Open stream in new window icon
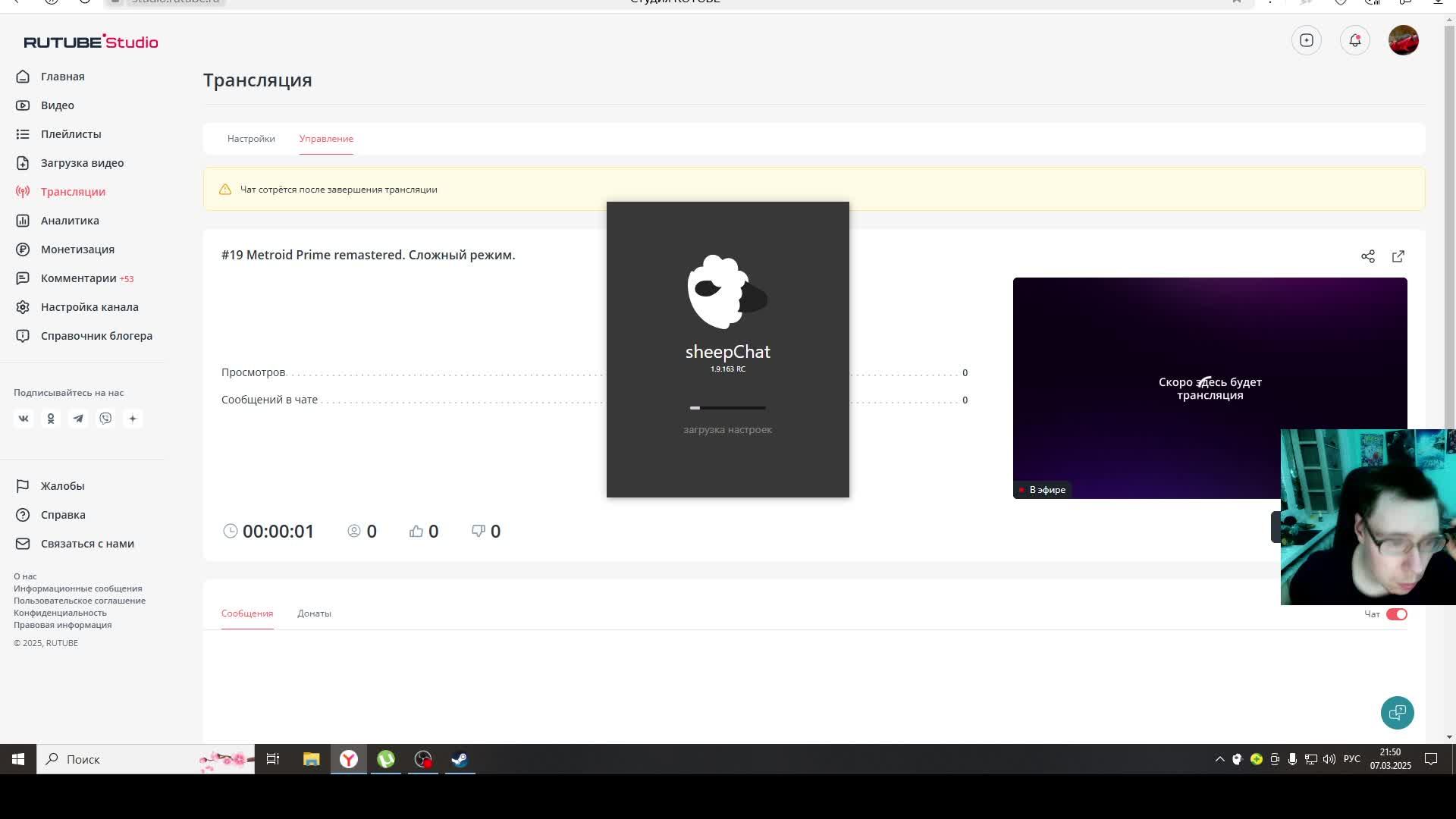Image resolution: width=1456 pixels, height=819 pixels. pos(1398,256)
